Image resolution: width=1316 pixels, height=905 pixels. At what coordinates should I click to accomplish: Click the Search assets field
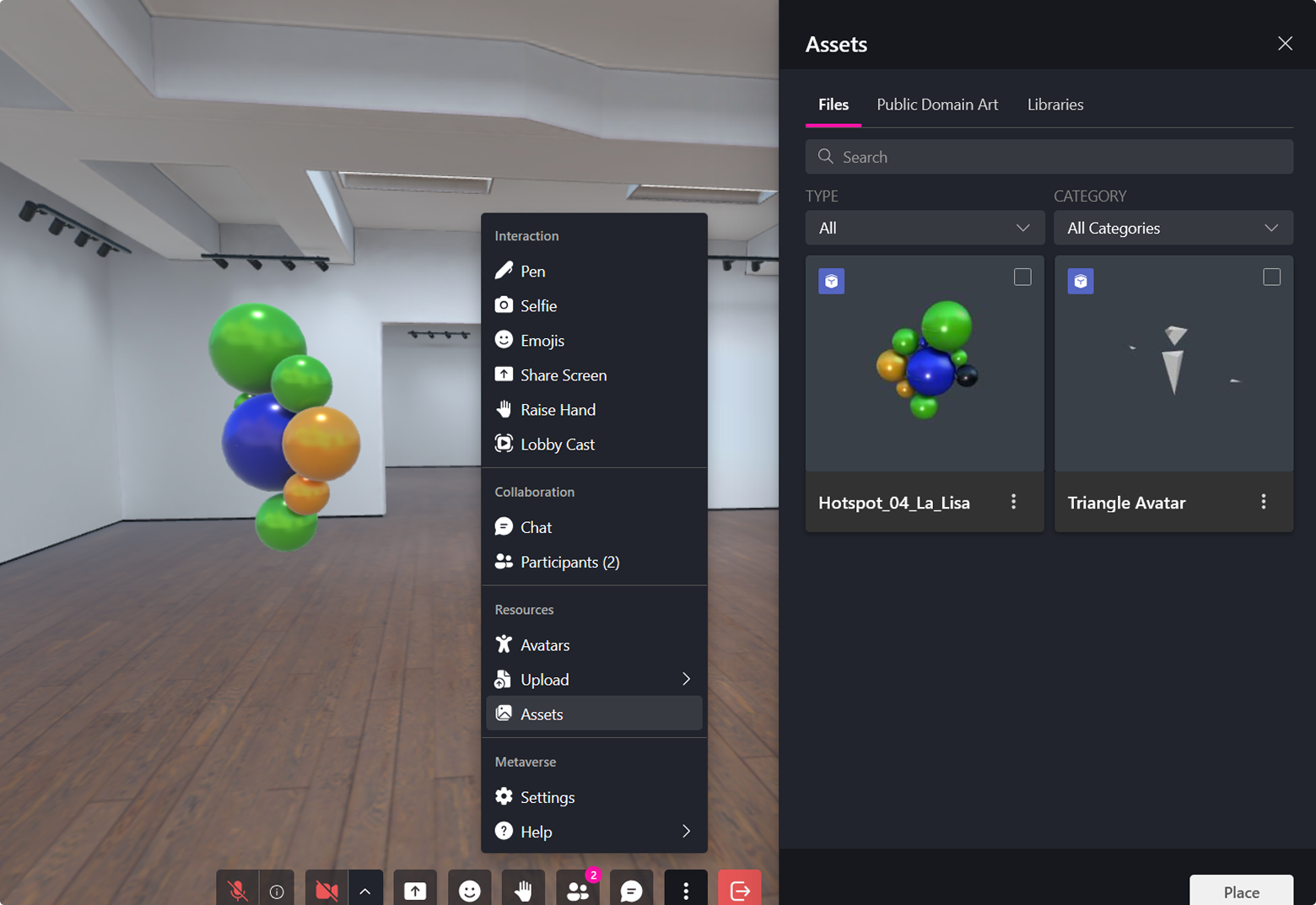pyautogui.click(x=1049, y=157)
